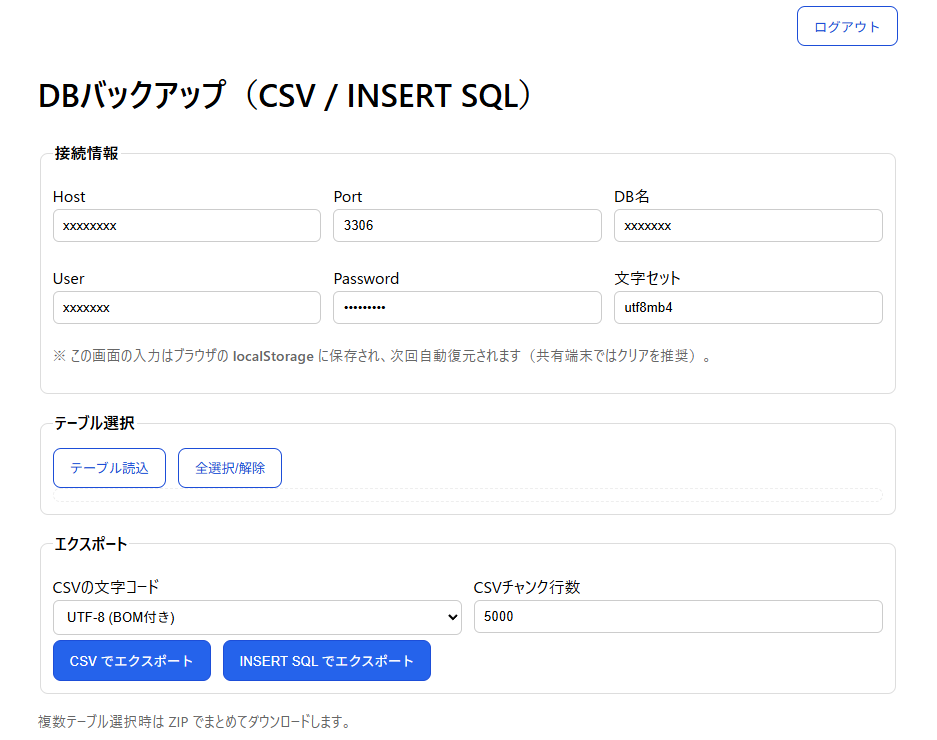This screenshot has height=740, width=937.
Task: Click the INSERT SQL でエクスポート button
Action: tap(326, 661)
